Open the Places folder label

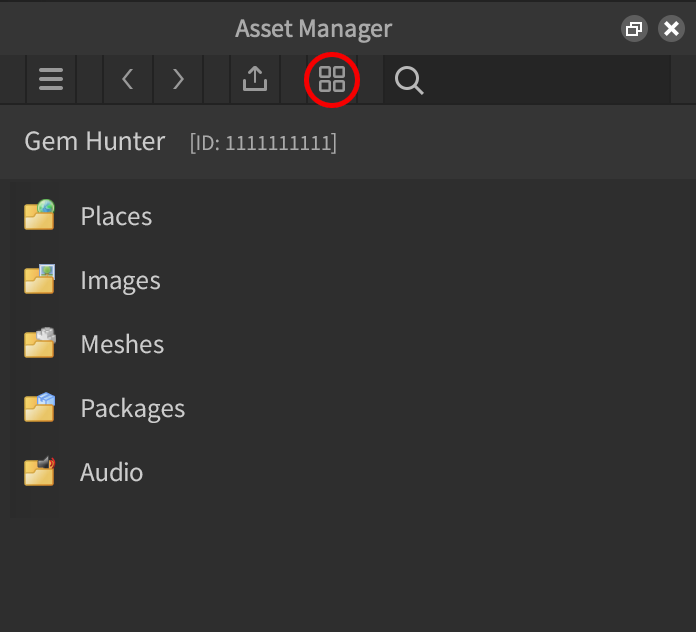pyautogui.click(x=116, y=216)
